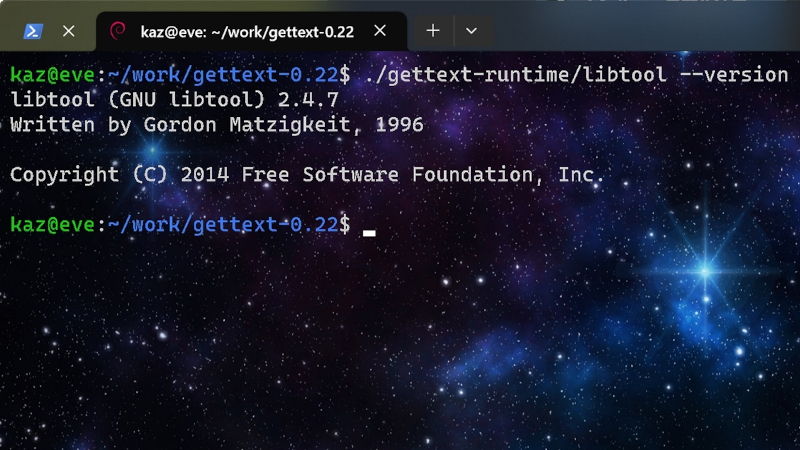Click the --version flag in the command
This screenshot has width=800, height=450.
(734, 75)
